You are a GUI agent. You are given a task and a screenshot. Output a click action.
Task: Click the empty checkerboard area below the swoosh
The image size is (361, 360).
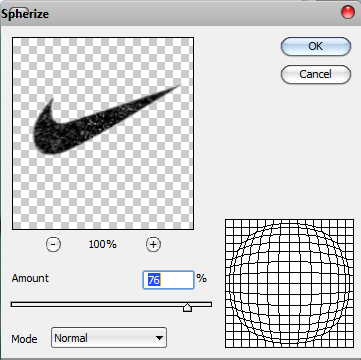click(103, 193)
